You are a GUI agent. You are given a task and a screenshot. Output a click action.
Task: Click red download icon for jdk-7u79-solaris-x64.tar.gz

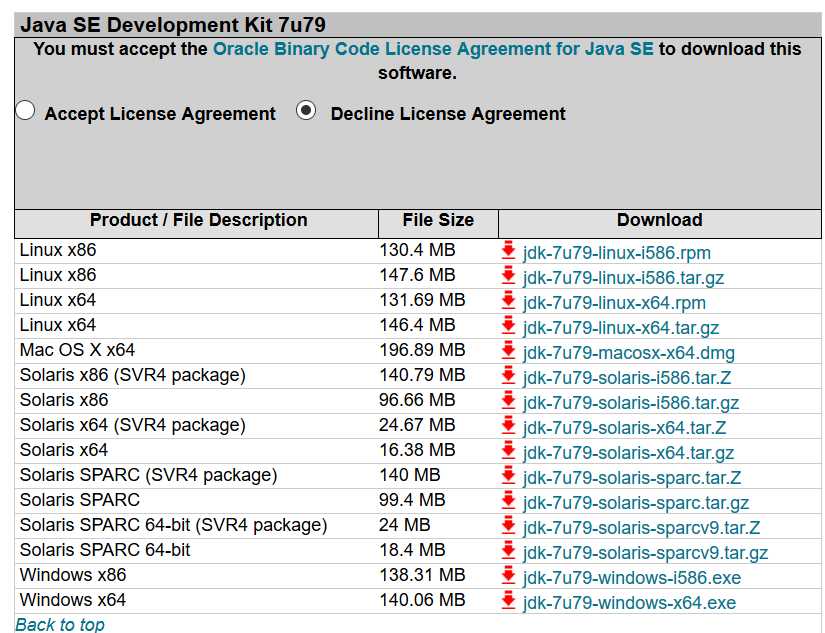coord(508,450)
